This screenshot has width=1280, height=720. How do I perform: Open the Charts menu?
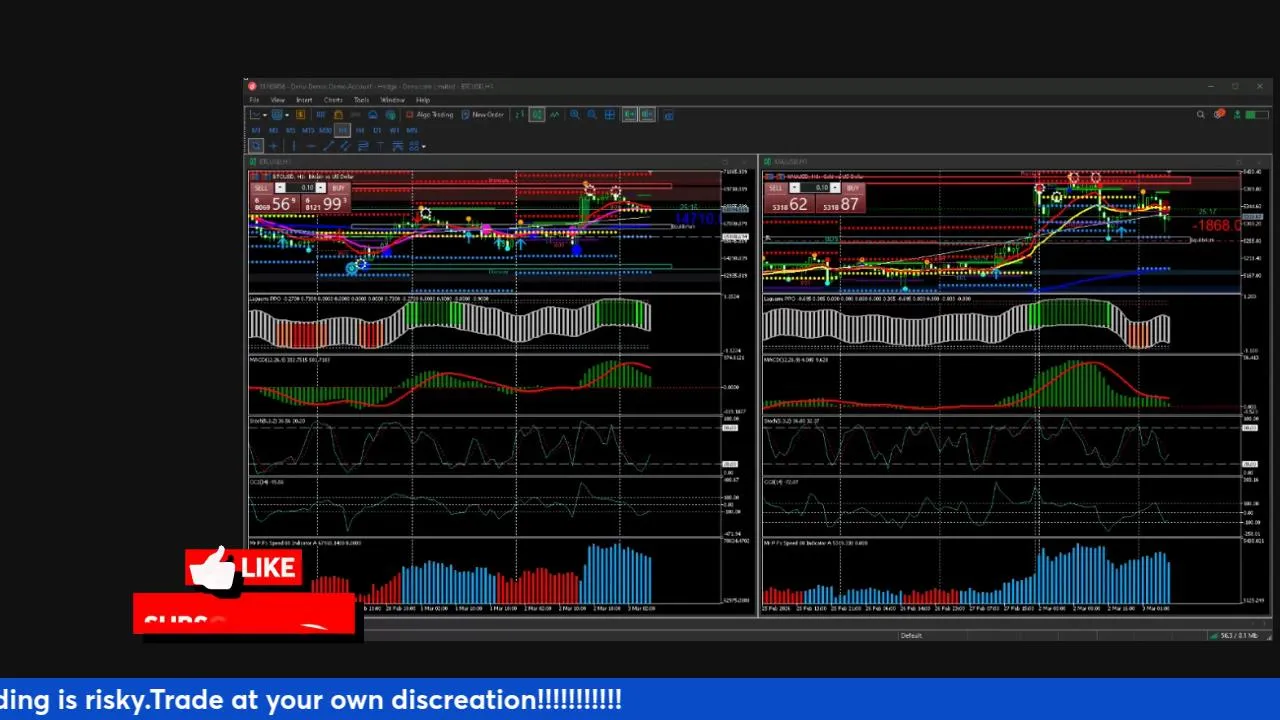click(333, 100)
